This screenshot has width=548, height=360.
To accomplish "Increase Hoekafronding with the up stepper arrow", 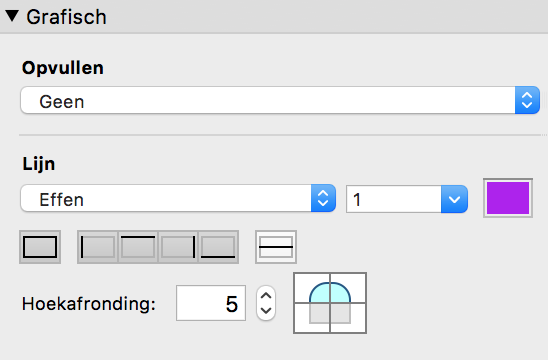I will click(266, 295).
